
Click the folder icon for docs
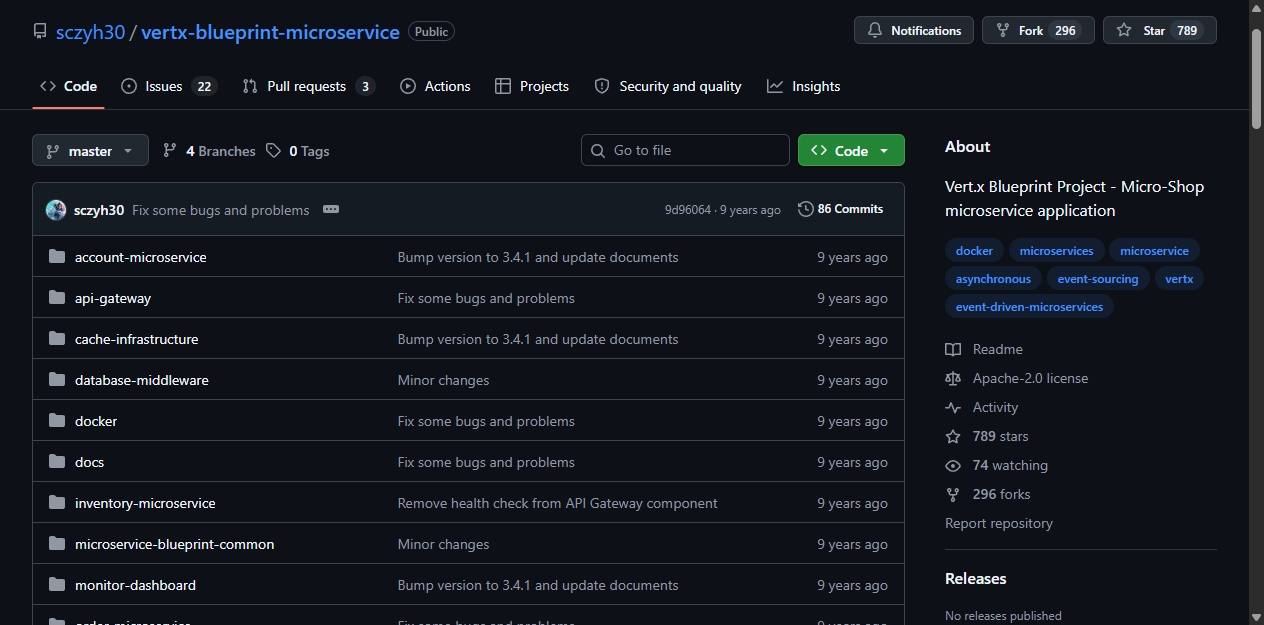pyautogui.click(x=57, y=462)
